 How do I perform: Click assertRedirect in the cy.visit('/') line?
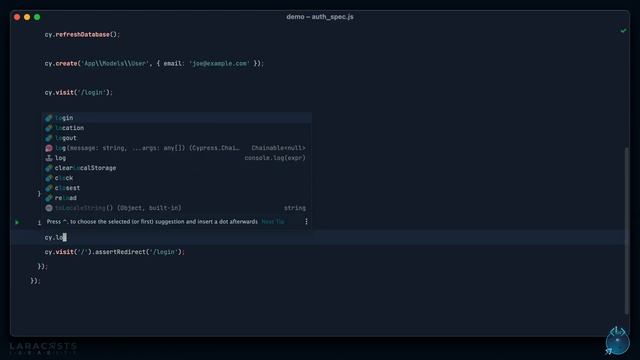click(120, 252)
